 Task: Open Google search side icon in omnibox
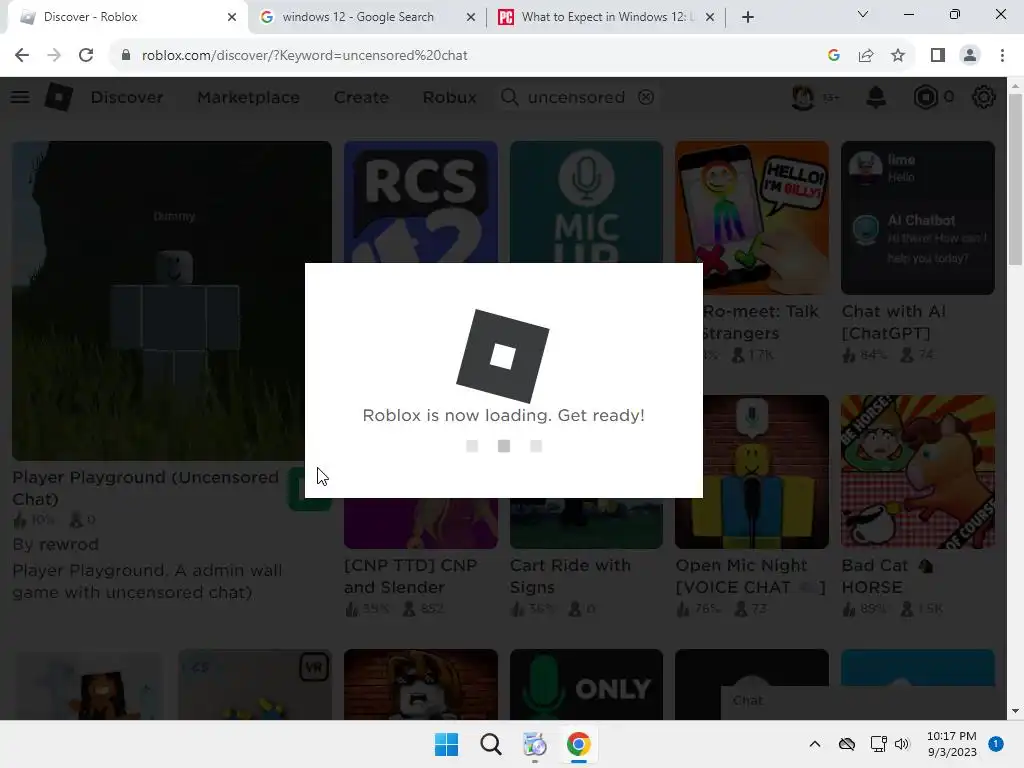(833, 56)
